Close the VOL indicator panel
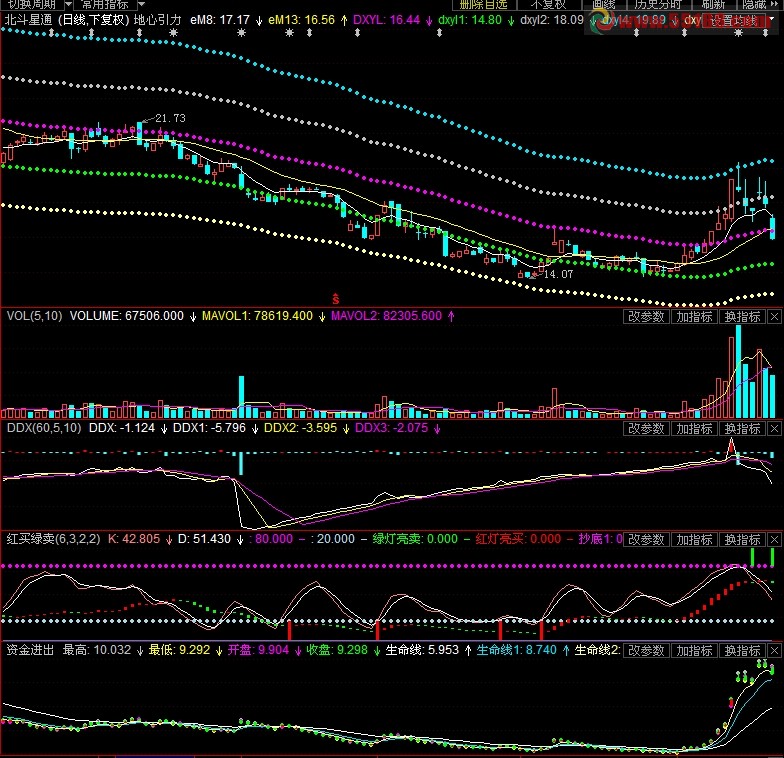 (x=774, y=316)
